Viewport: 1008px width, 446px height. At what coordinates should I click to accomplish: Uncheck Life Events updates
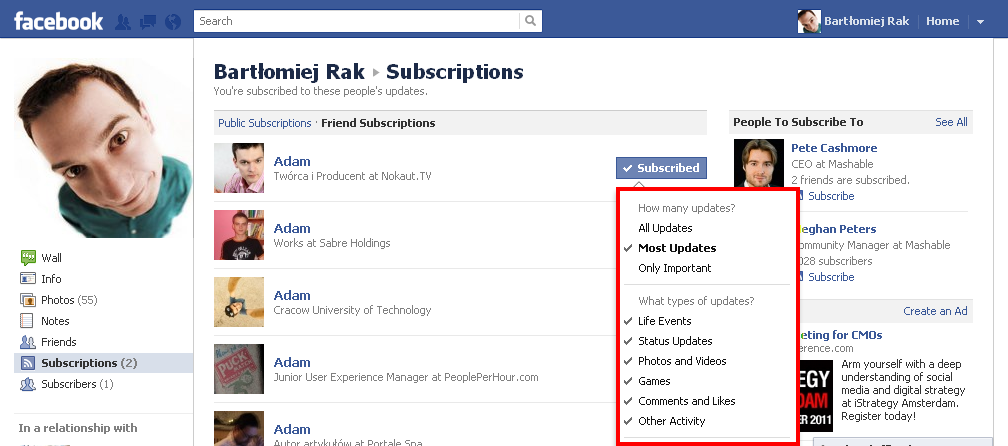[x=665, y=321]
